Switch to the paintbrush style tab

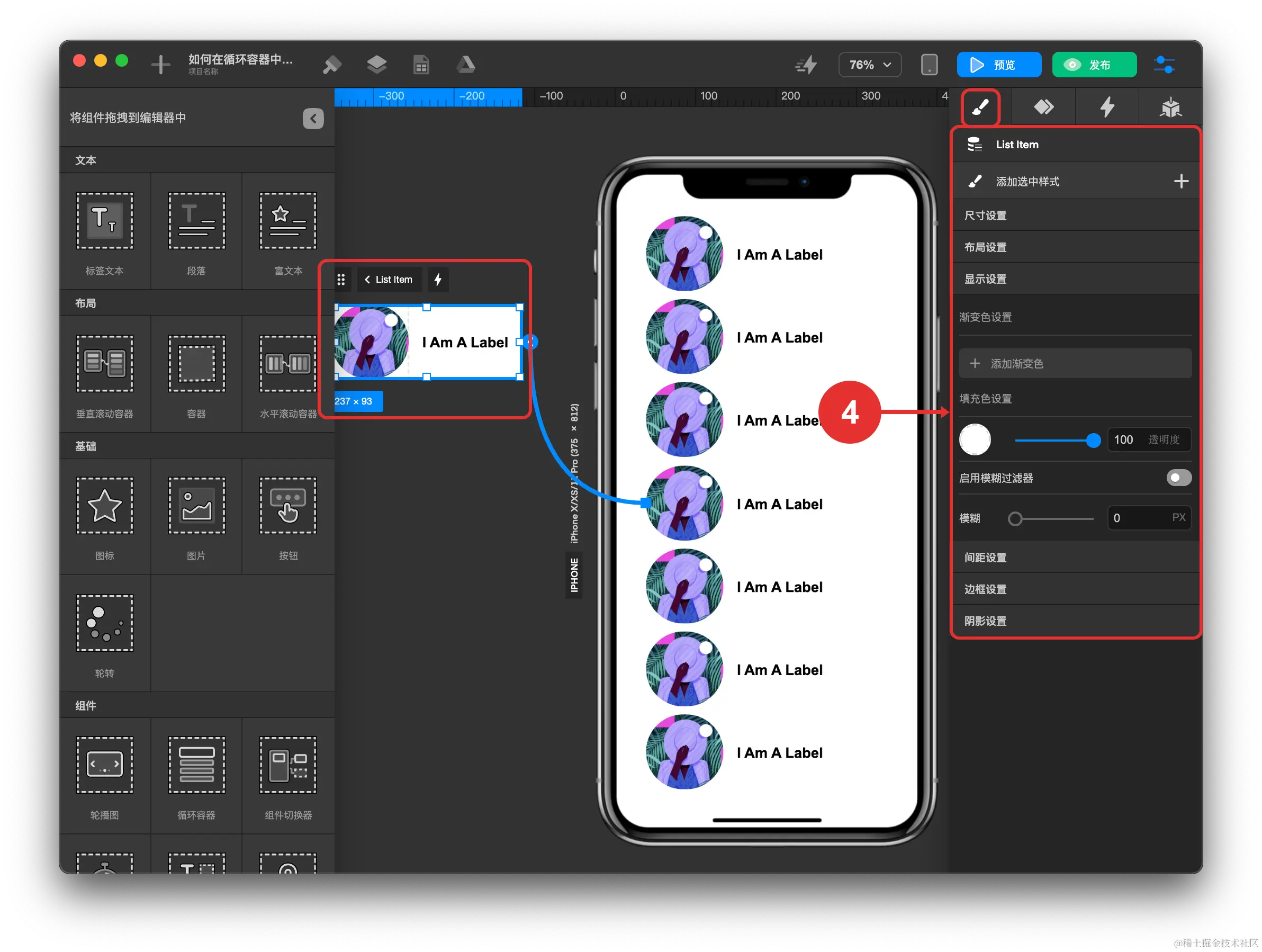[x=980, y=107]
